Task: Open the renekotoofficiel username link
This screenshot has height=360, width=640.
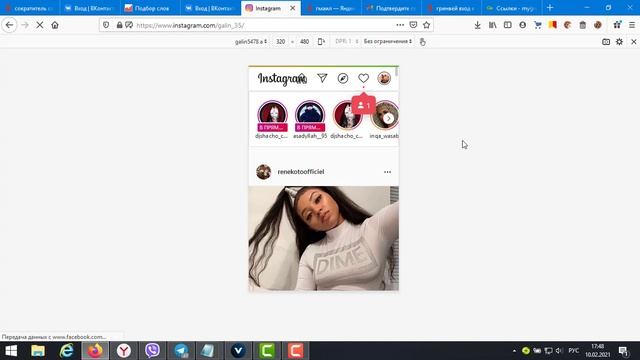Action: click(x=301, y=172)
